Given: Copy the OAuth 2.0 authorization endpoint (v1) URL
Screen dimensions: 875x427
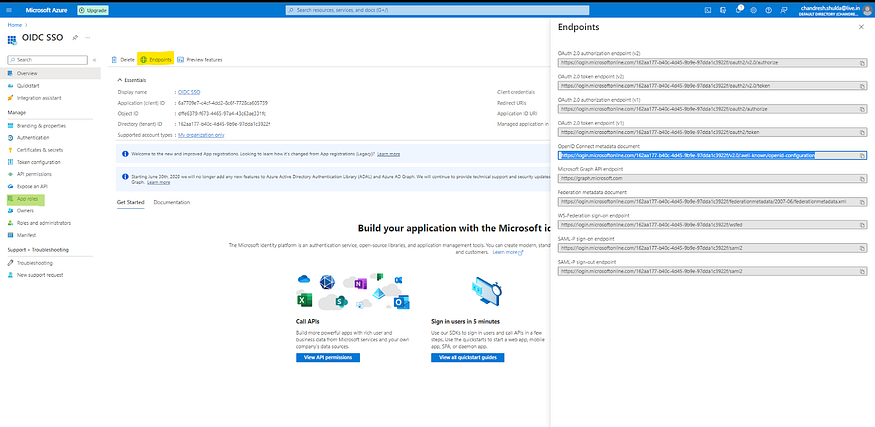Looking at the screenshot, I should pyautogui.click(x=862, y=109).
